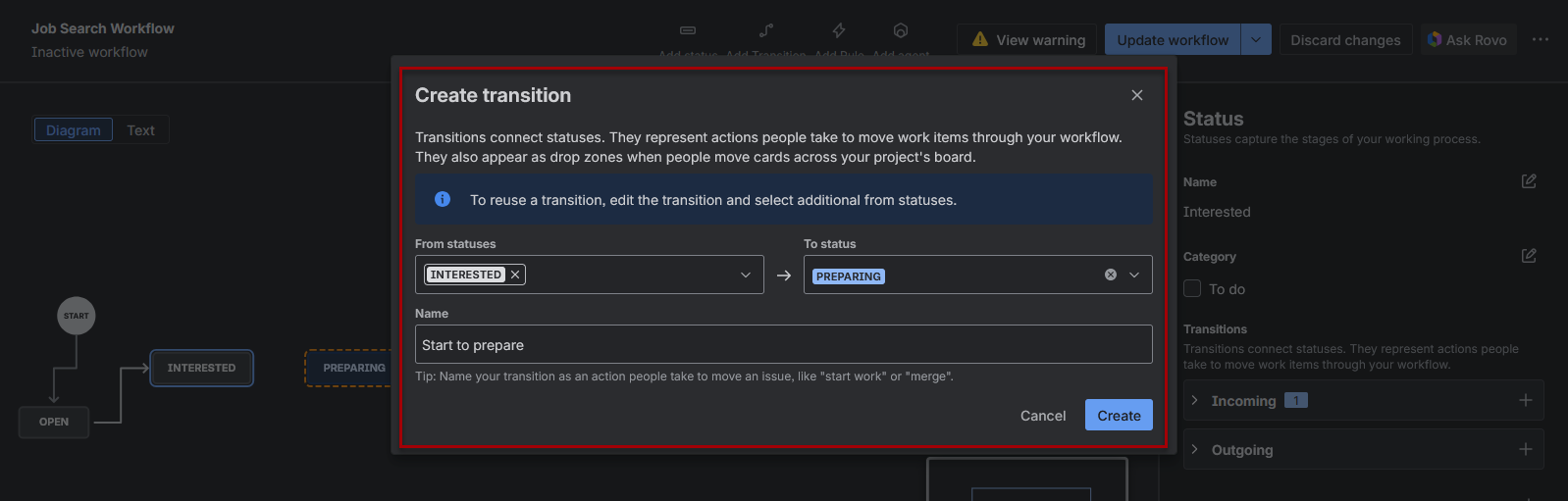Click the Interested name value in Status panel
1568x501 pixels.
(1217, 212)
